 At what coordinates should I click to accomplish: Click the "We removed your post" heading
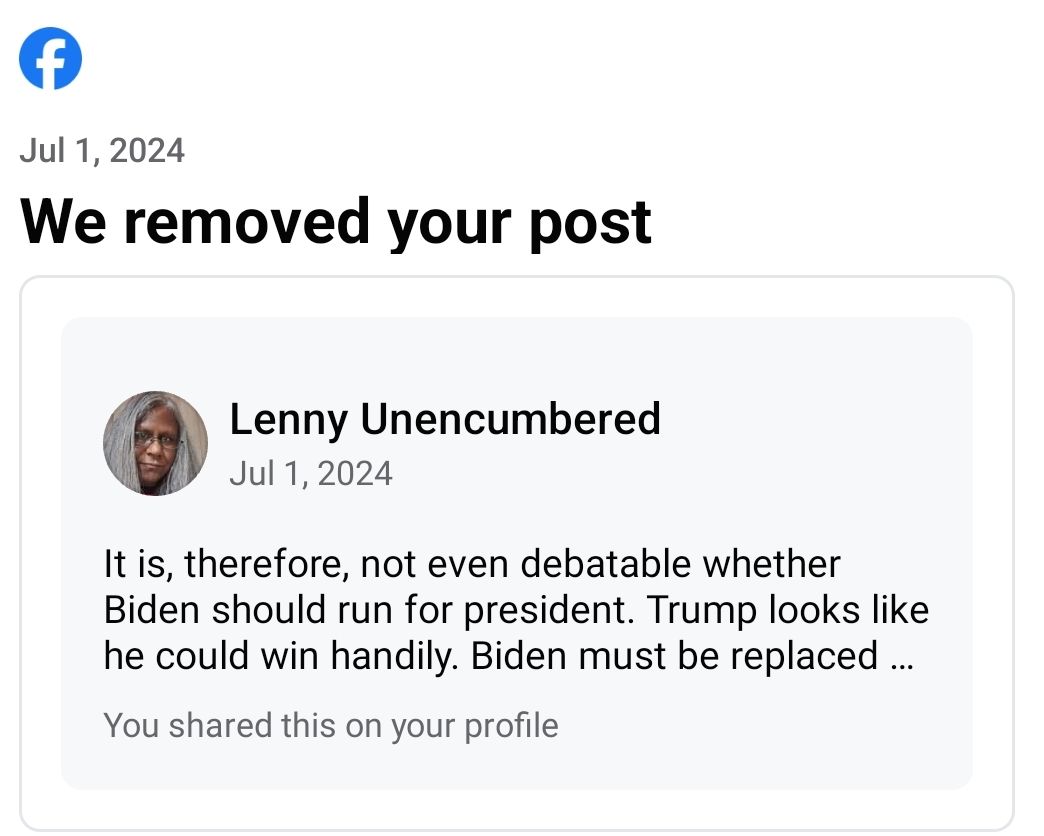(336, 221)
